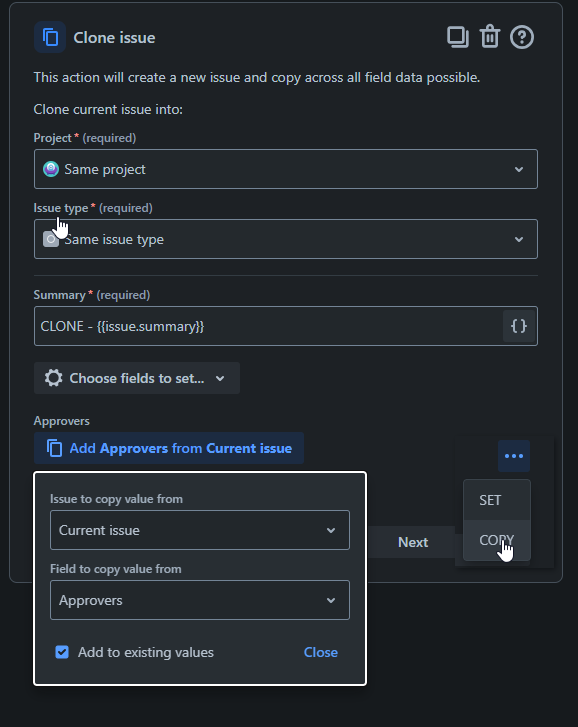Close the copy value popup
The width and height of the screenshot is (578, 727).
pos(321,652)
